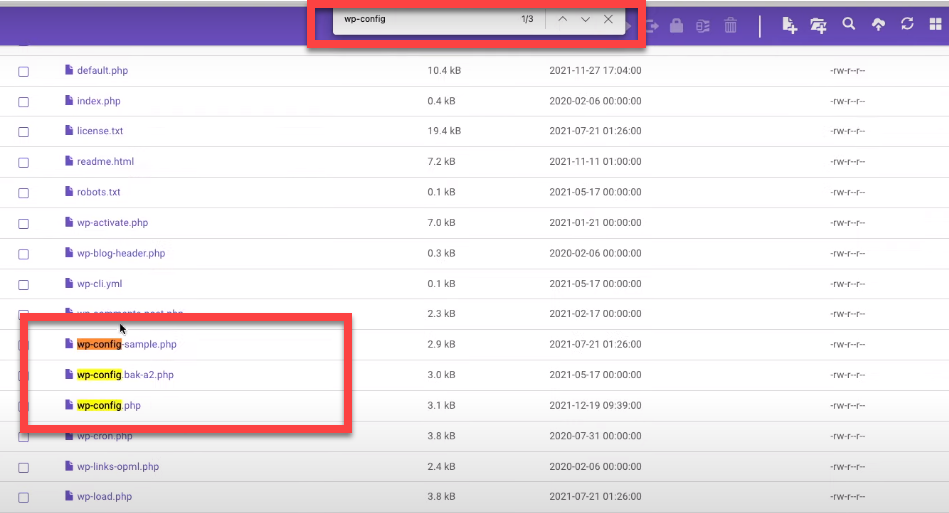Screen dimensions: 949x513
Task: Click the date 2021-11-11 01:00:00
Action: [x=596, y=162]
